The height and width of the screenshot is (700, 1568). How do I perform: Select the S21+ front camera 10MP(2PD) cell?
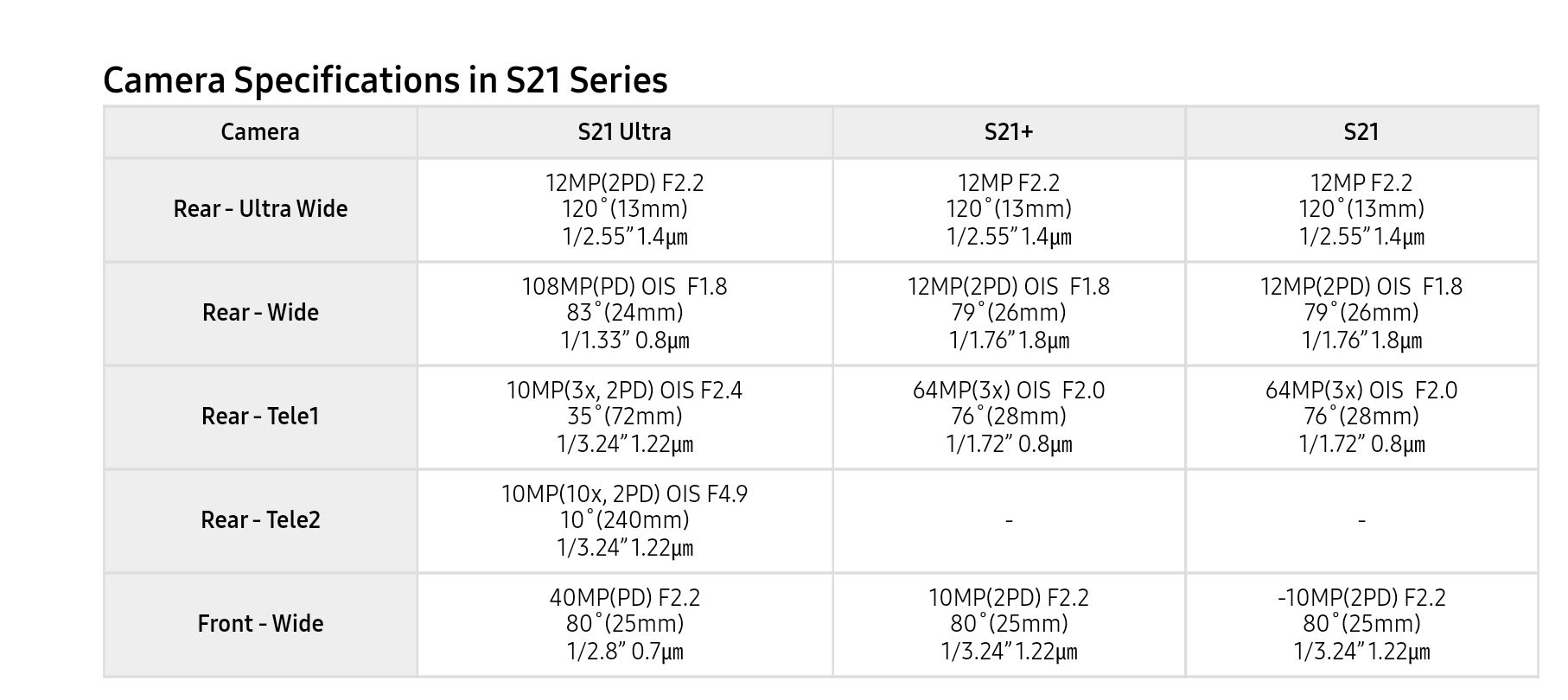(1009, 624)
